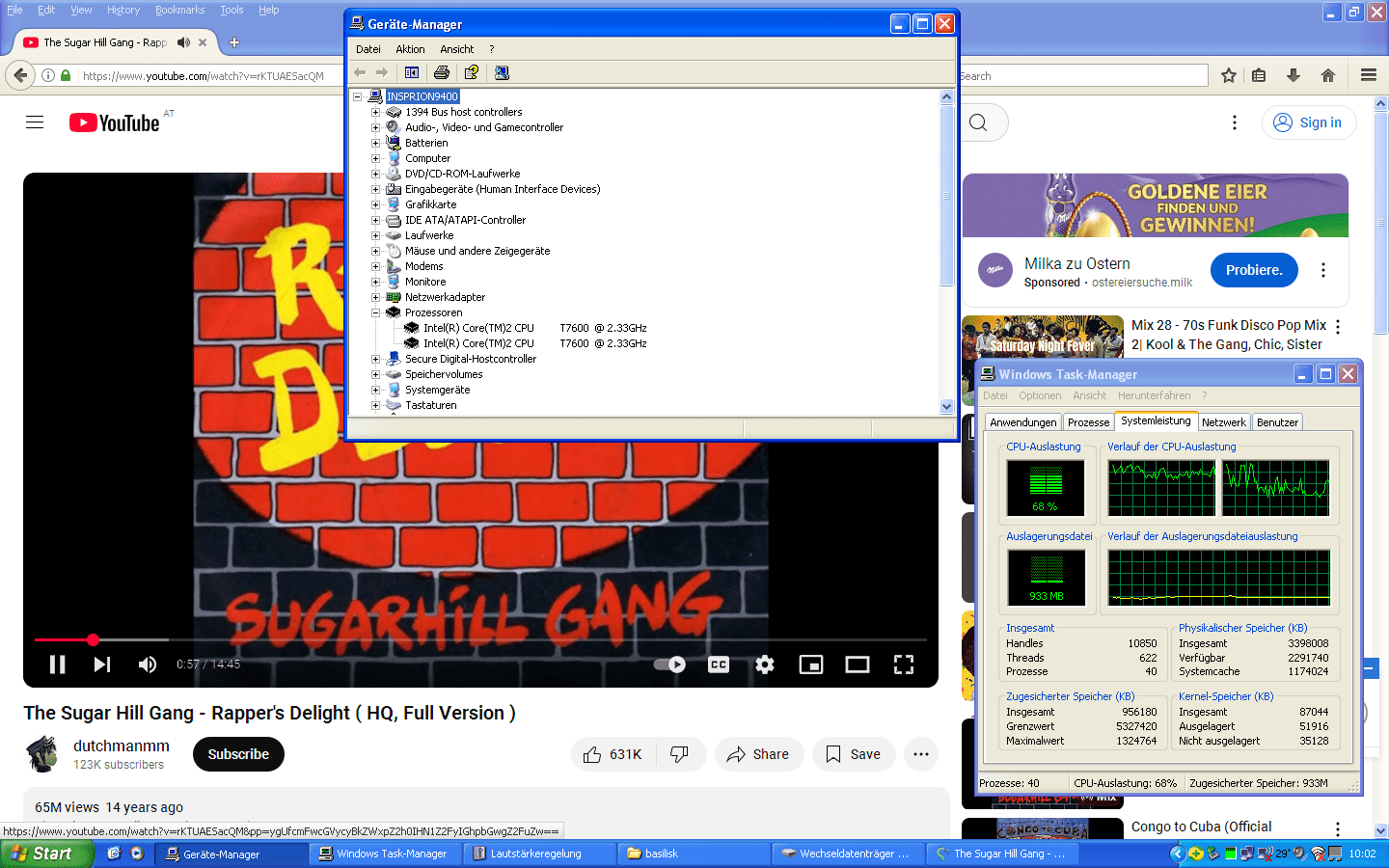This screenshot has width=1389, height=868.
Task: Subscribe to dutchmanmm channel
Action: (x=238, y=754)
